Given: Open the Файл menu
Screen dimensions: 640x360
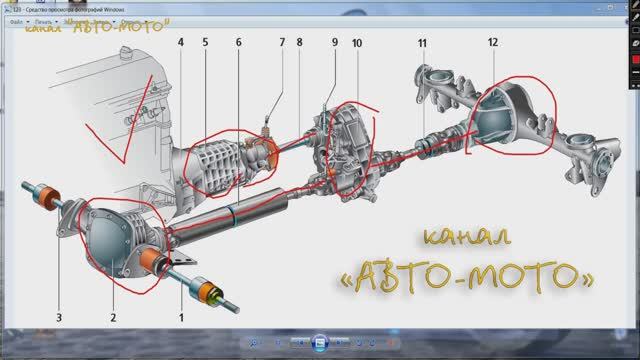Looking at the screenshot, I should point(16,22).
